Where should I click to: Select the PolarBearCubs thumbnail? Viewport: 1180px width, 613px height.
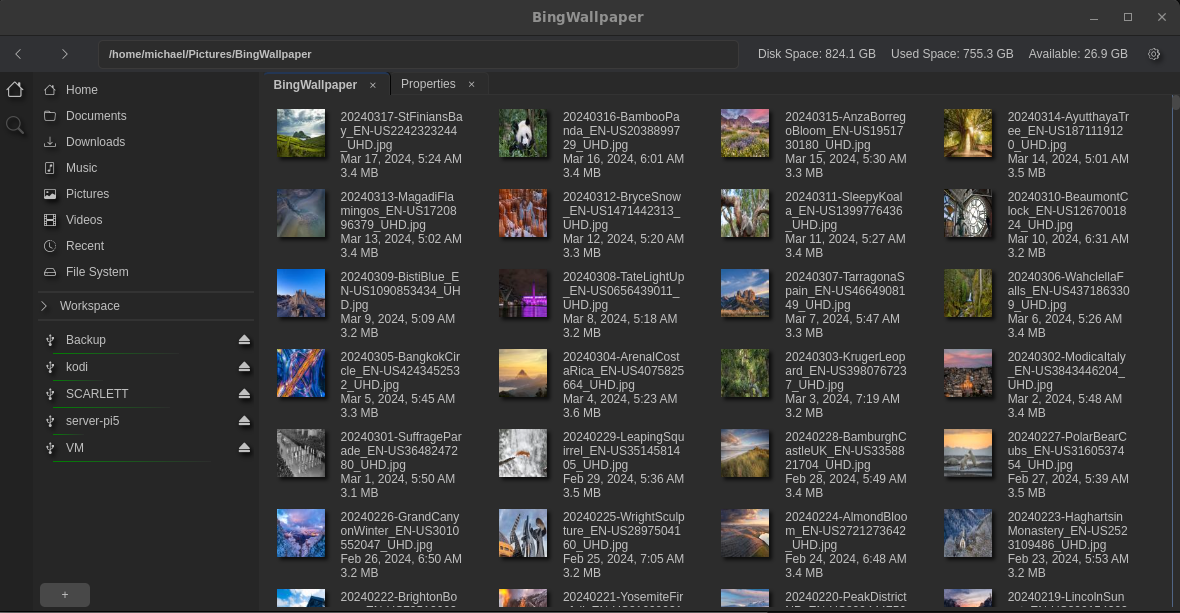point(968,454)
